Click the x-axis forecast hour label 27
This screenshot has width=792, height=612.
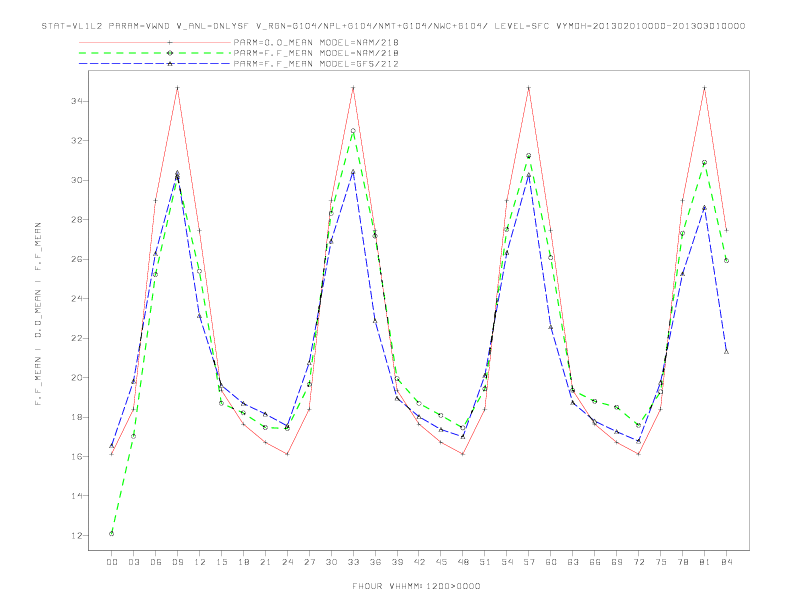click(x=309, y=562)
